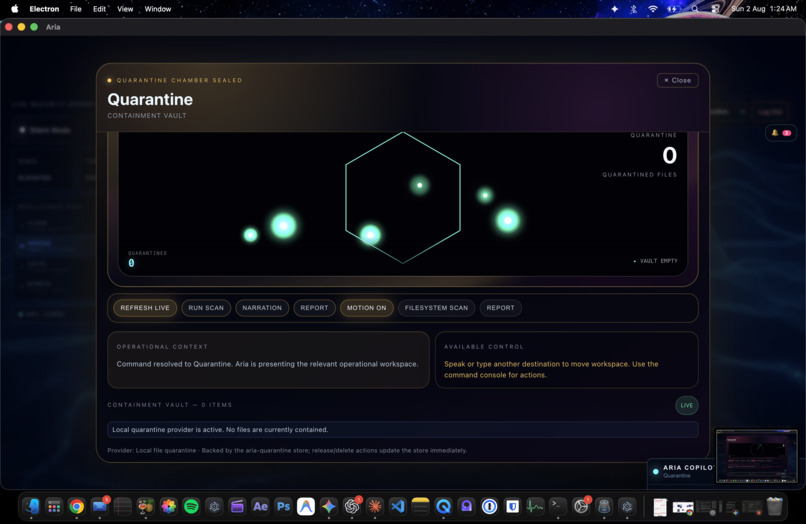
Task: Open the Photos app in dock
Action: pos(169,507)
